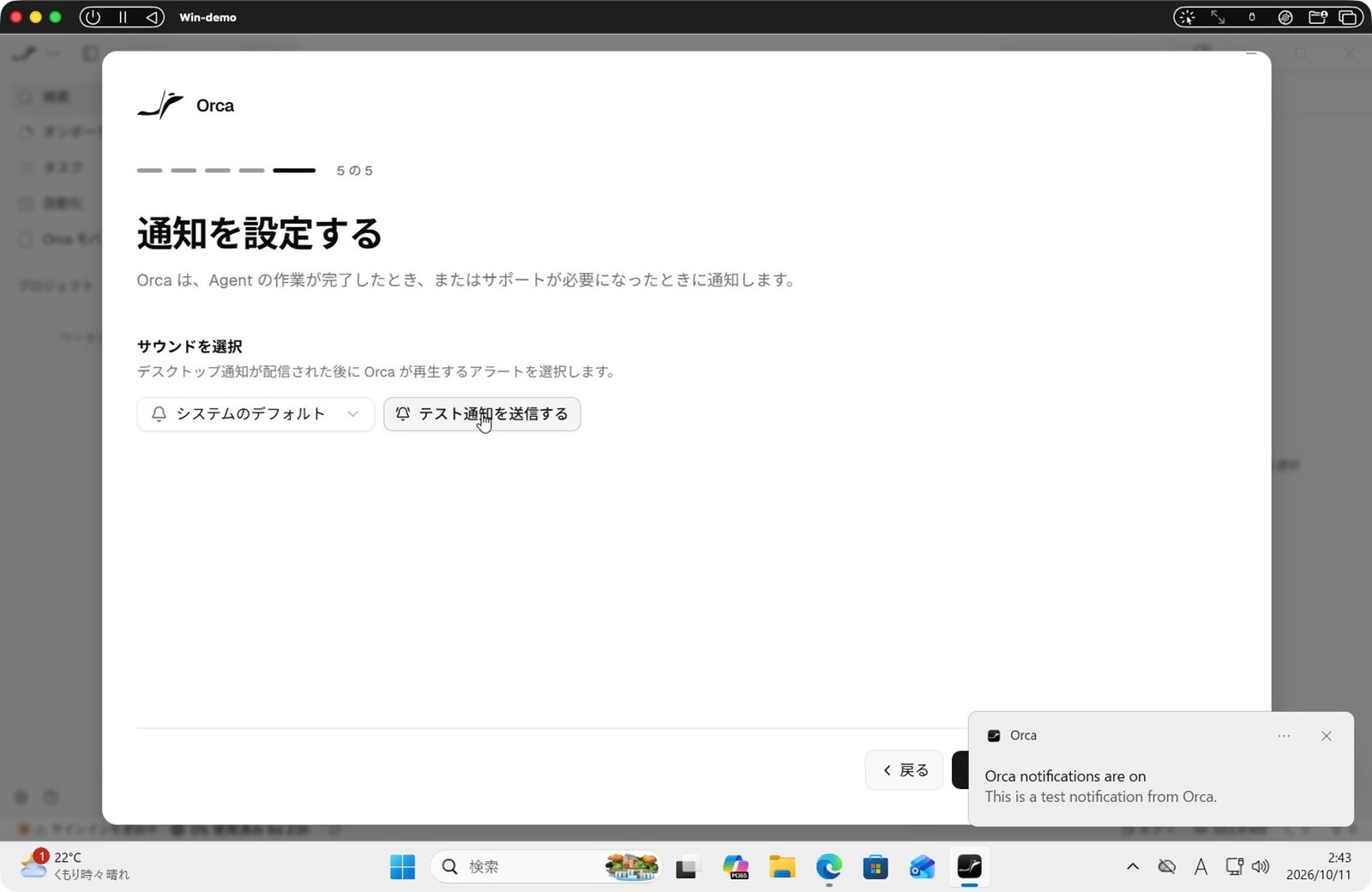Open the volume tray icon

pyautogui.click(x=1261, y=867)
